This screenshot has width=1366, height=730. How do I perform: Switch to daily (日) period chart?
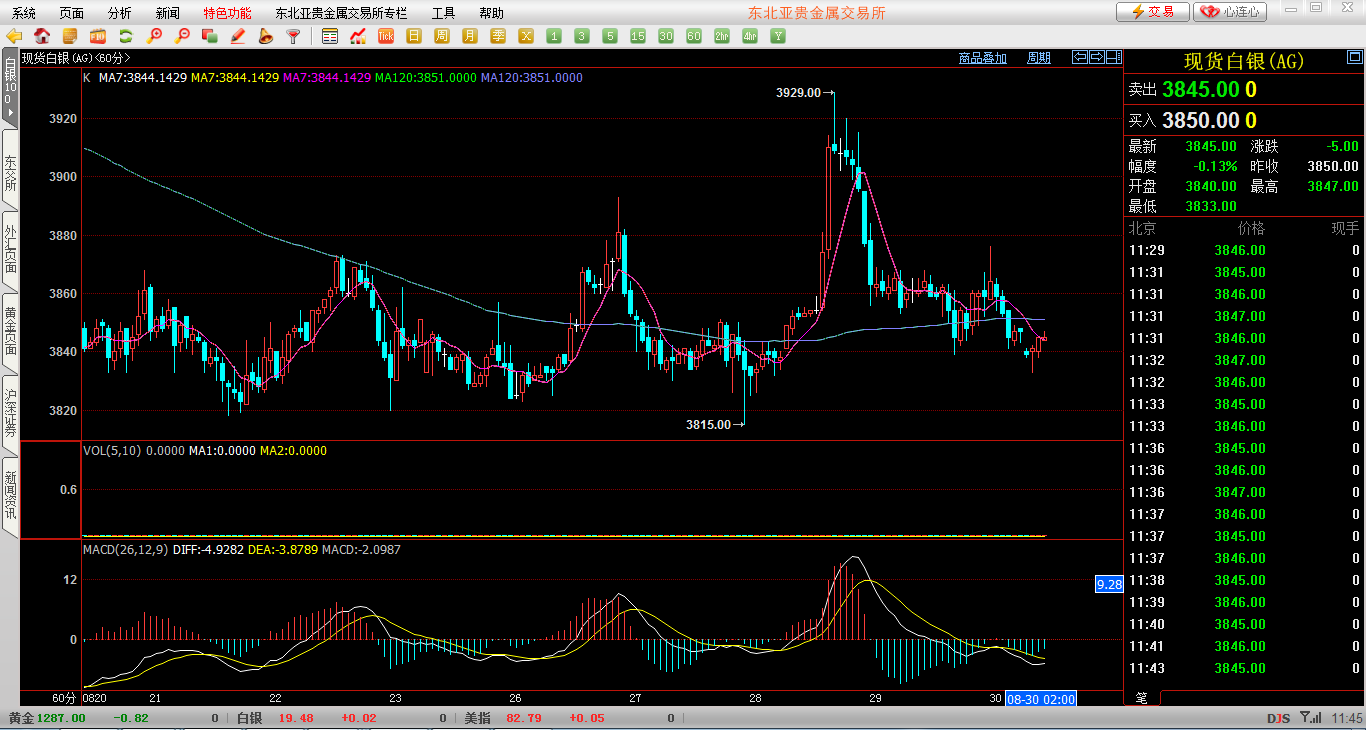(413, 36)
